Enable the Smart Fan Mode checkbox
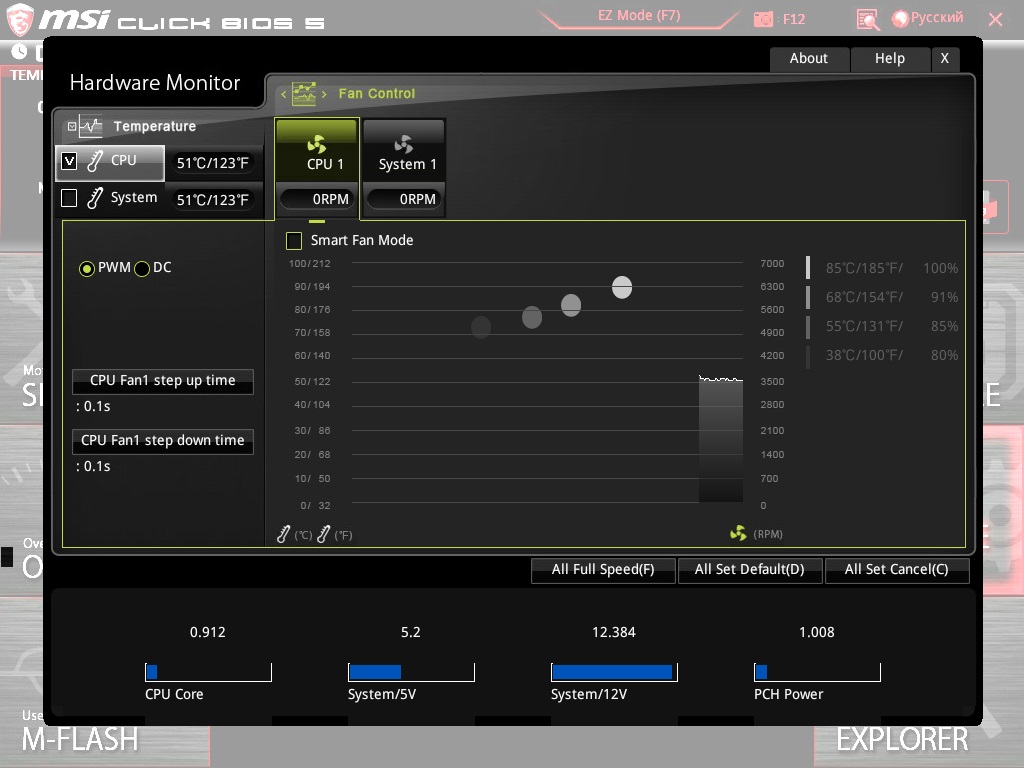This screenshot has height=768, width=1024. (x=294, y=241)
